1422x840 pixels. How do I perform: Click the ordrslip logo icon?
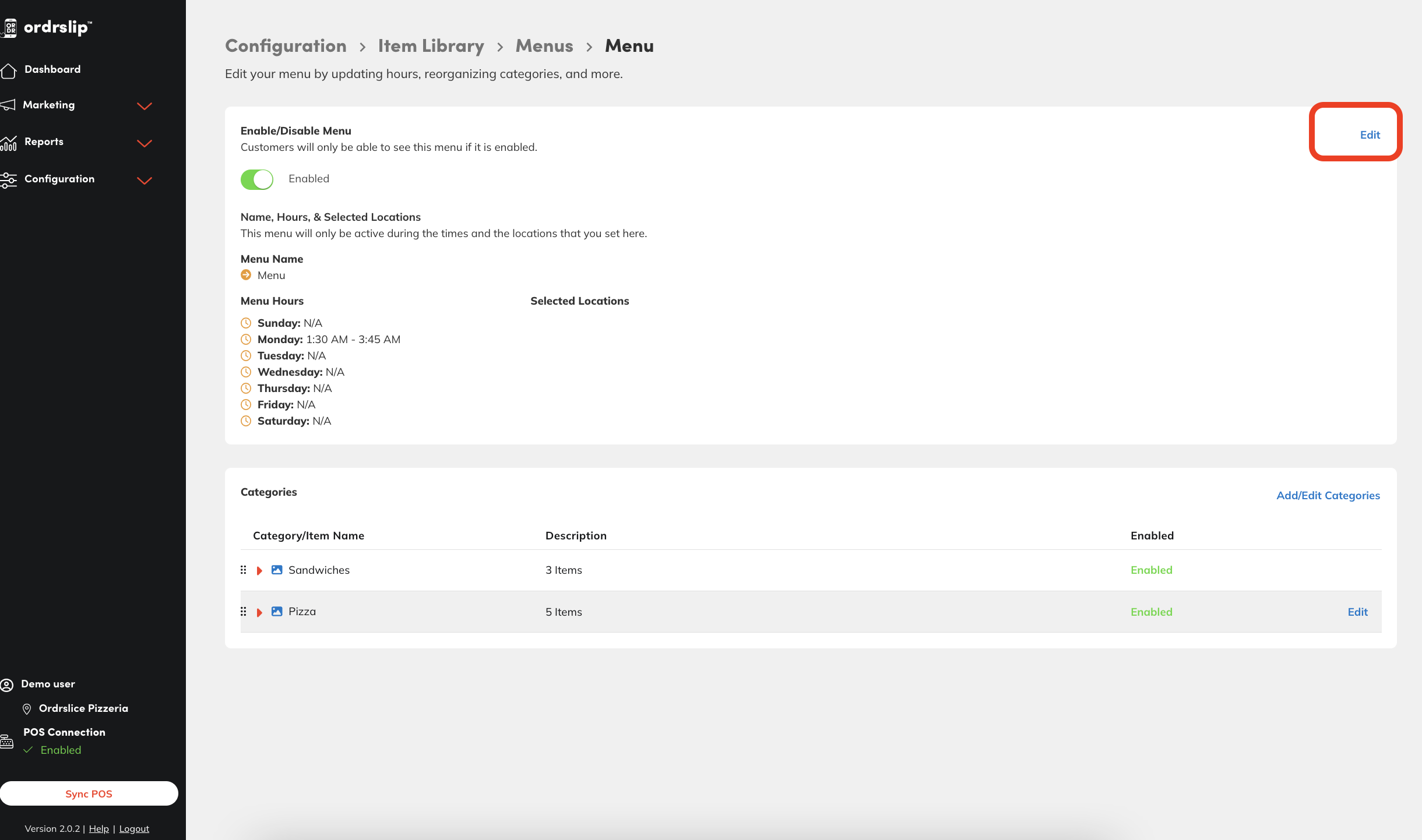[x=9, y=27]
